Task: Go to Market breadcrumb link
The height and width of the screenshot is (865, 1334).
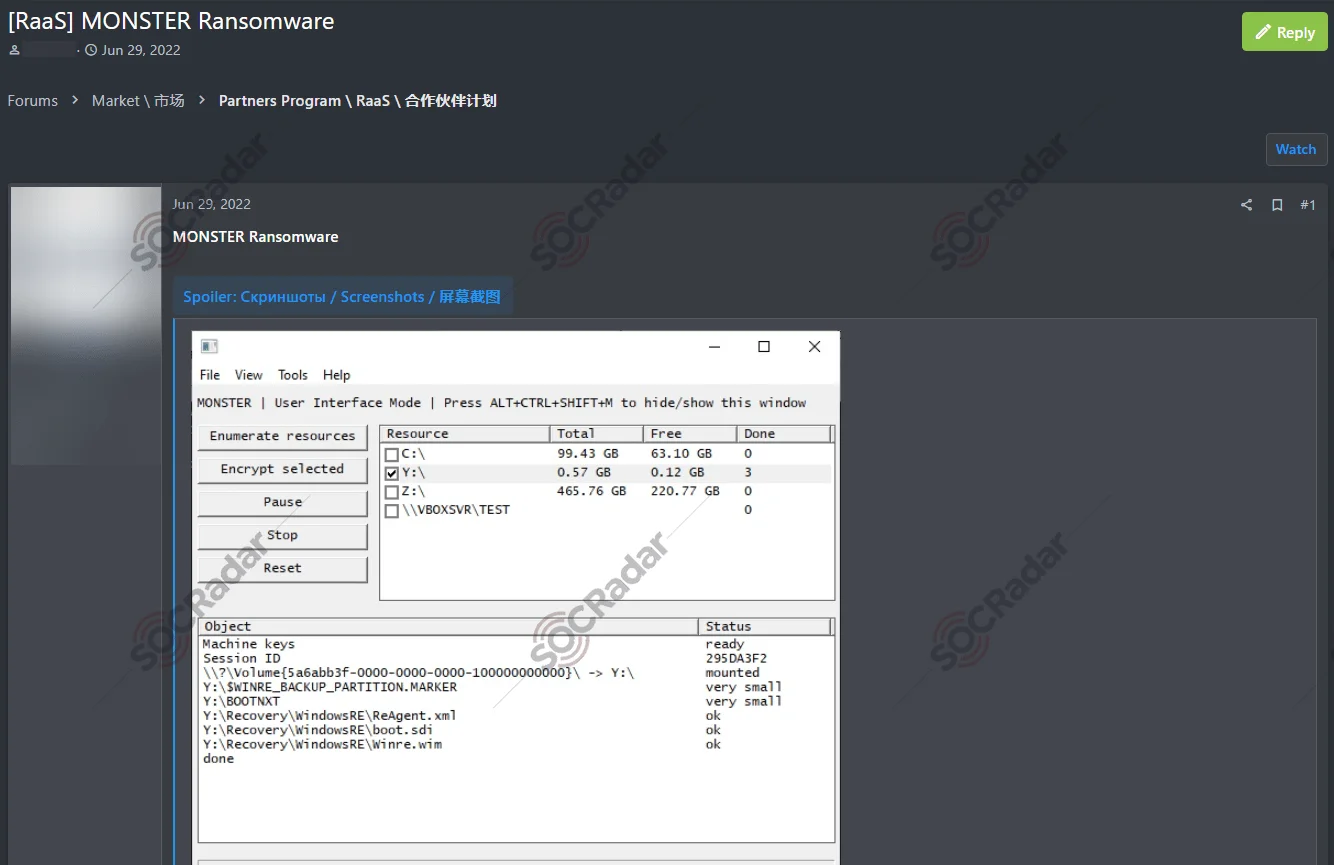Action: tap(138, 100)
